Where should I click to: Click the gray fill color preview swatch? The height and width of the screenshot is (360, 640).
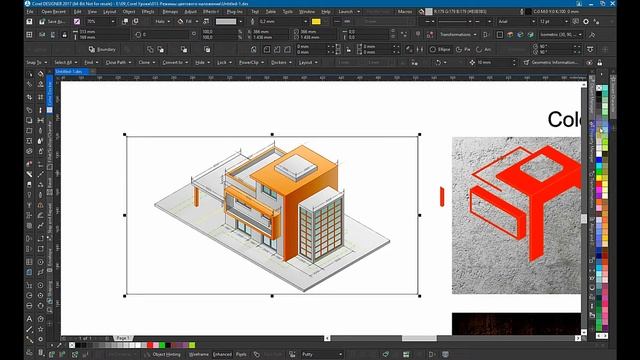pos(226,21)
